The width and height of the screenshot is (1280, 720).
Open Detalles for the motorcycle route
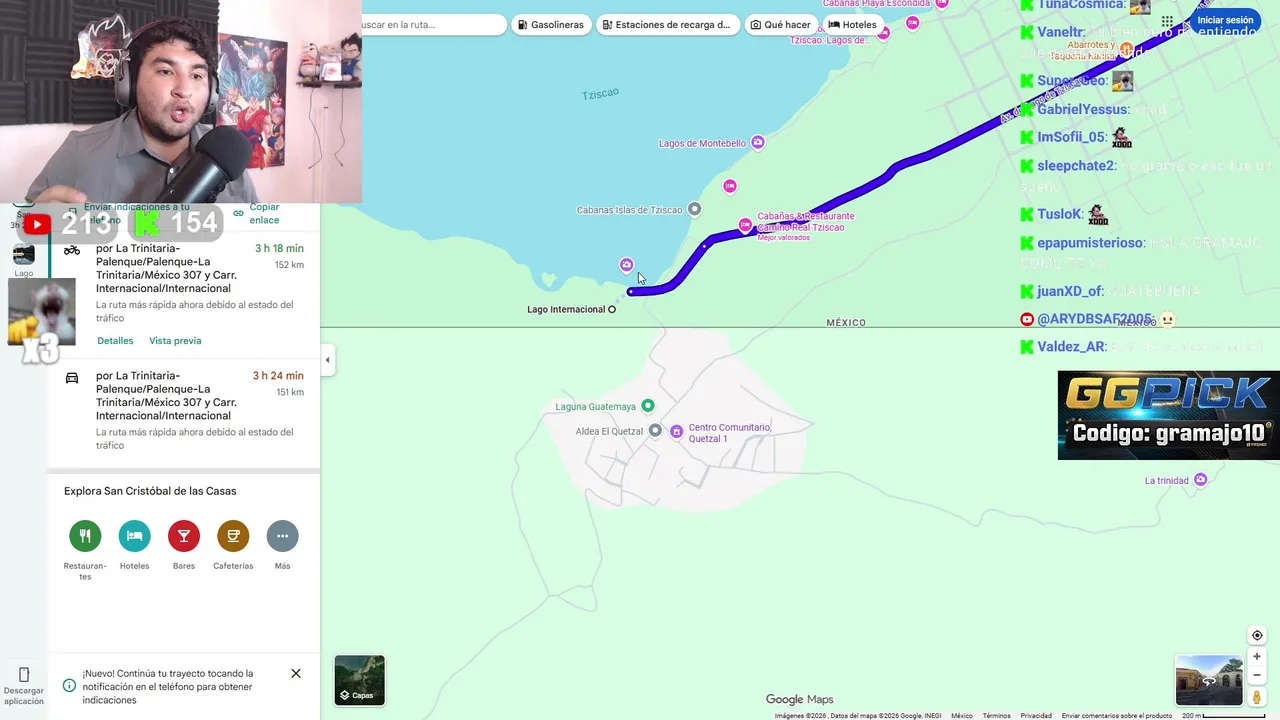tap(115, 341)
